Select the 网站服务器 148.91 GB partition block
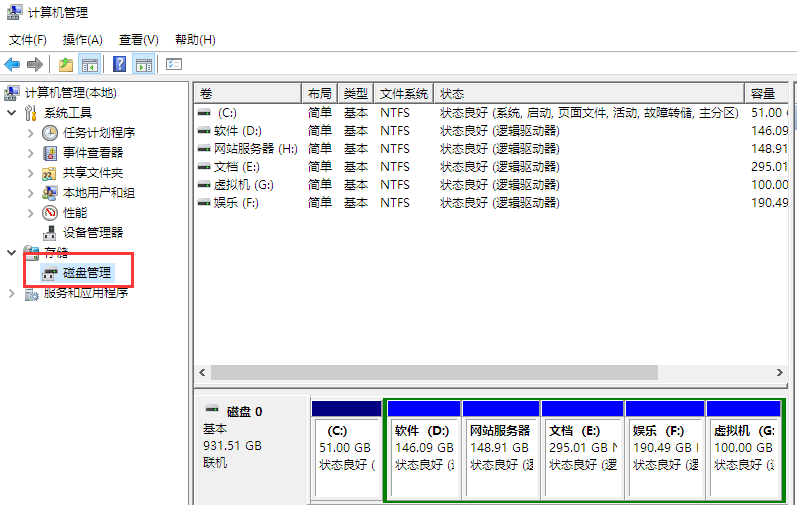This screenshot has width=797, height=505. tap(501, 450)
